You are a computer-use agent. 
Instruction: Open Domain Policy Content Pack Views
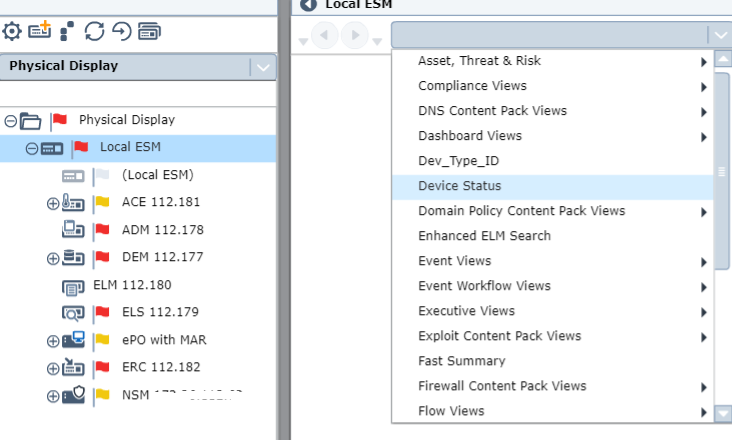tap(552, 211)
